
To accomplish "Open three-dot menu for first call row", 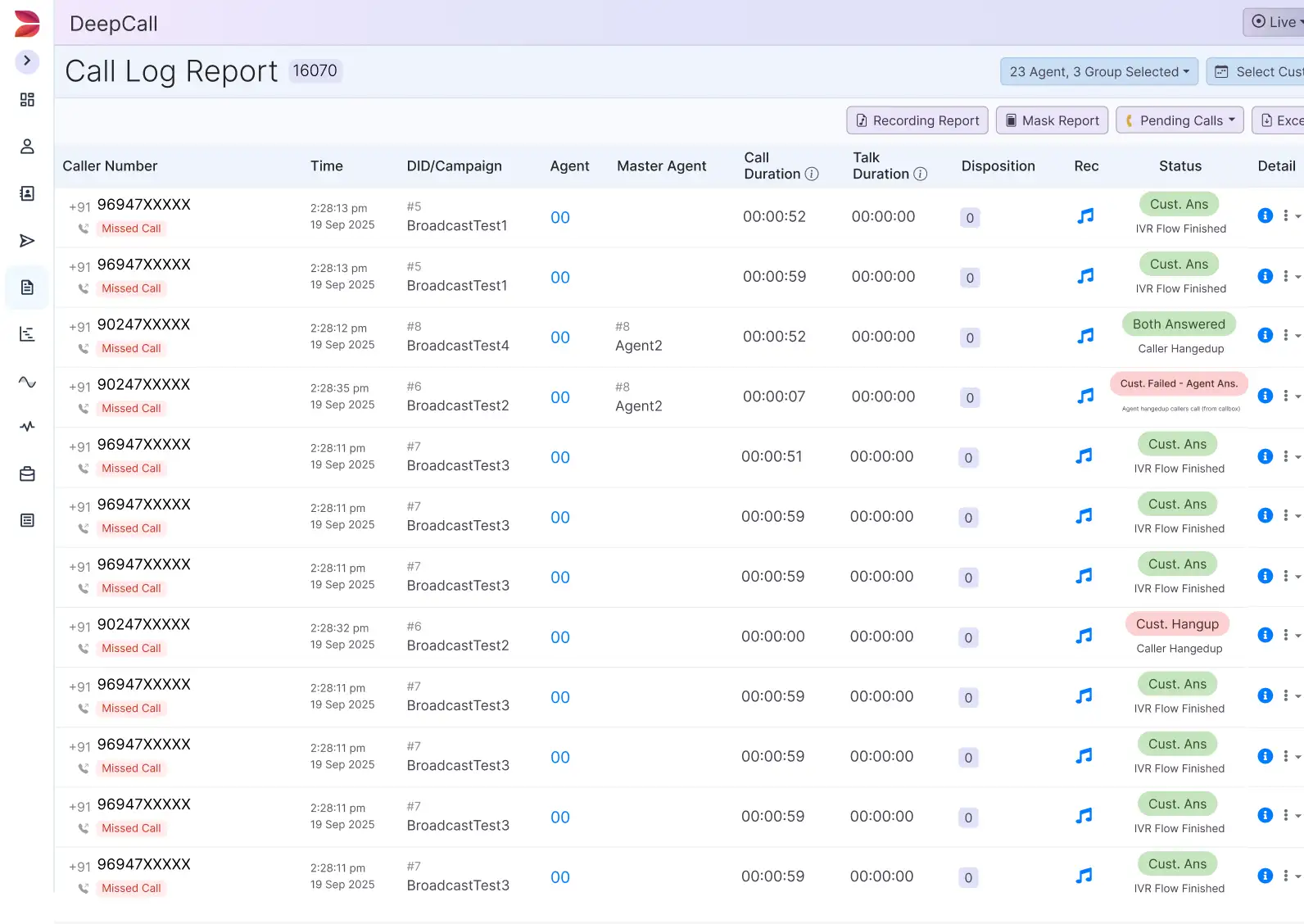I will [1286, 215].
